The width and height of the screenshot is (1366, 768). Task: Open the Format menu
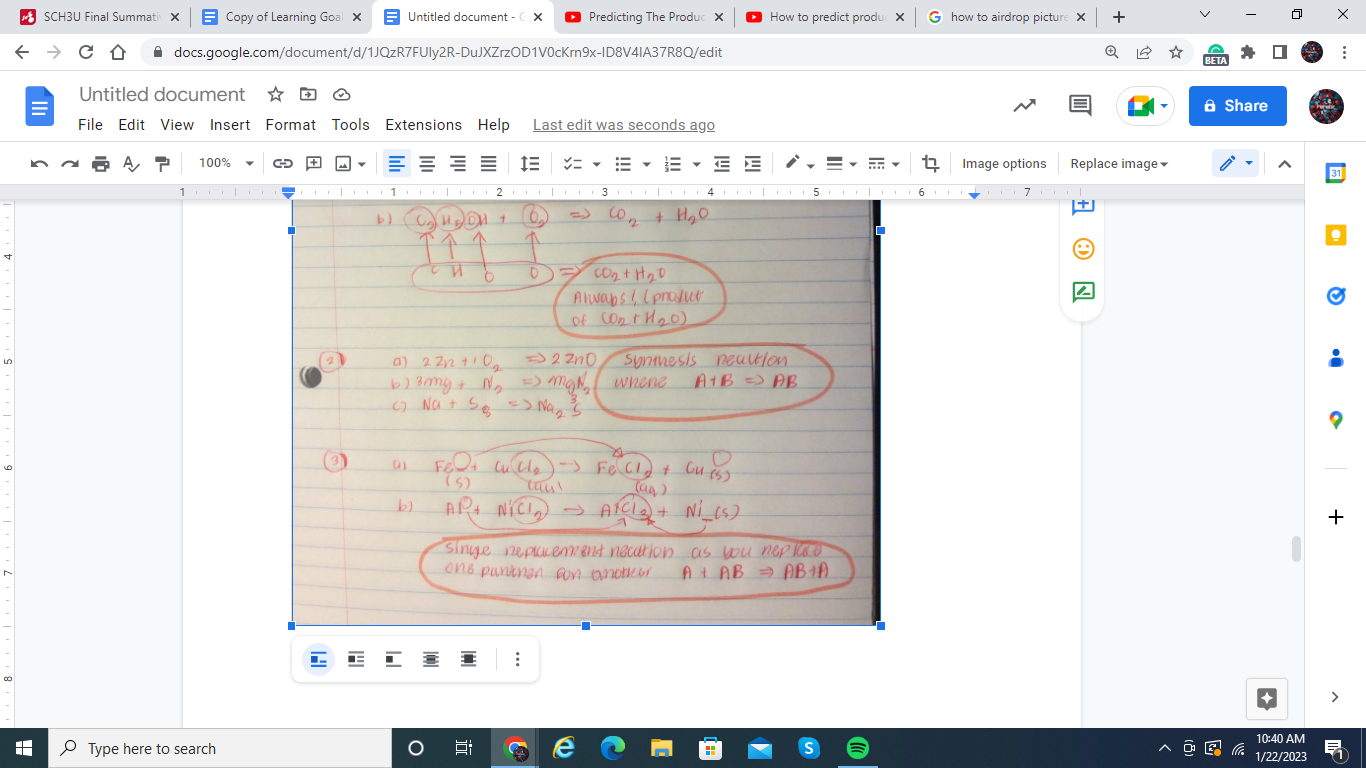[290, 125]
